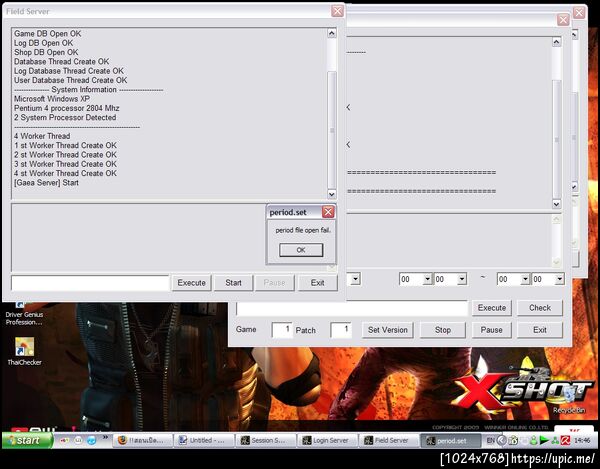Click the second quick launch icon
Screen dimensions: 600x469
coord(78,441)
